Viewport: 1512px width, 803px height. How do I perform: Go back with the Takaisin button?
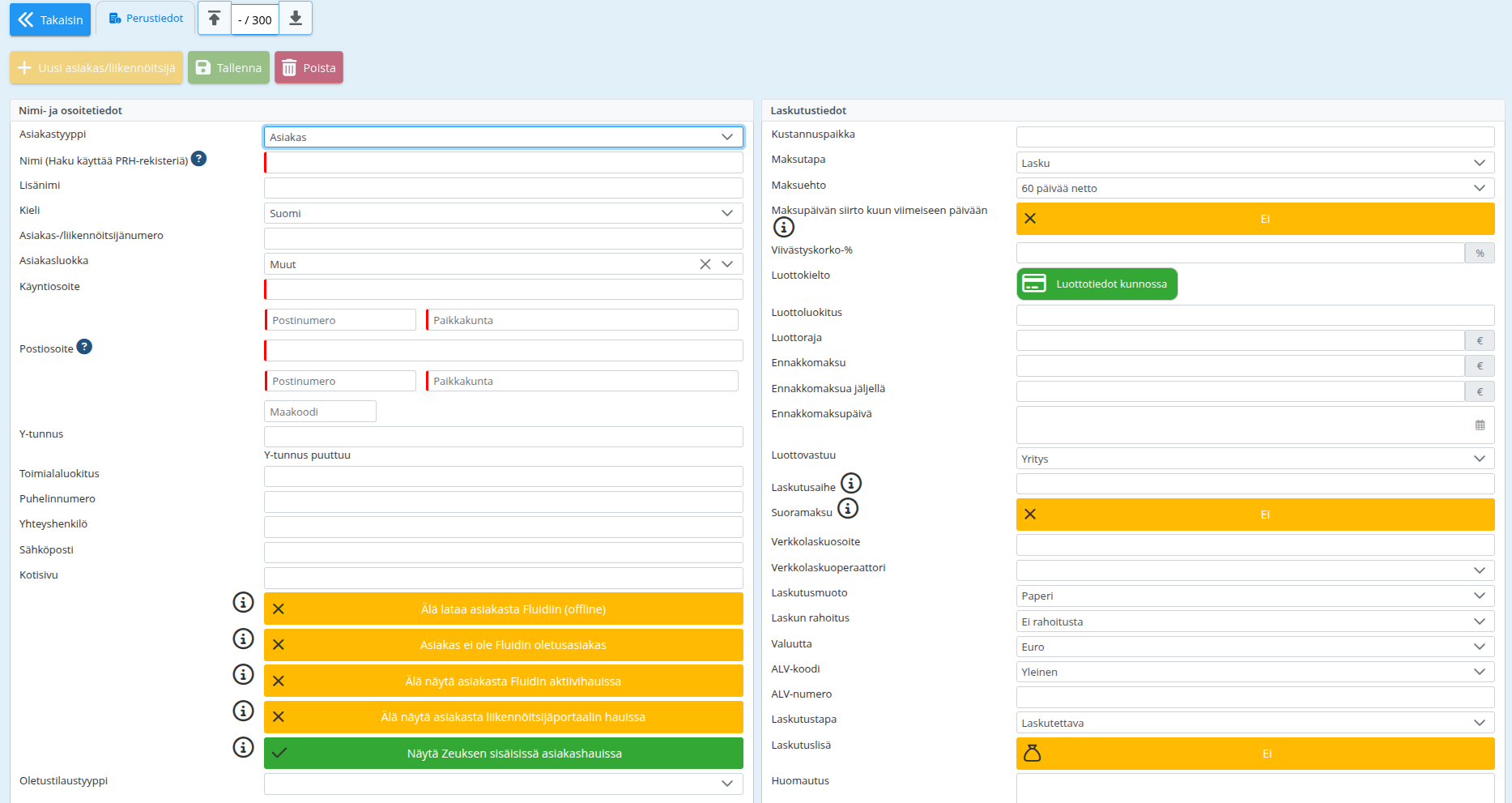50,19
